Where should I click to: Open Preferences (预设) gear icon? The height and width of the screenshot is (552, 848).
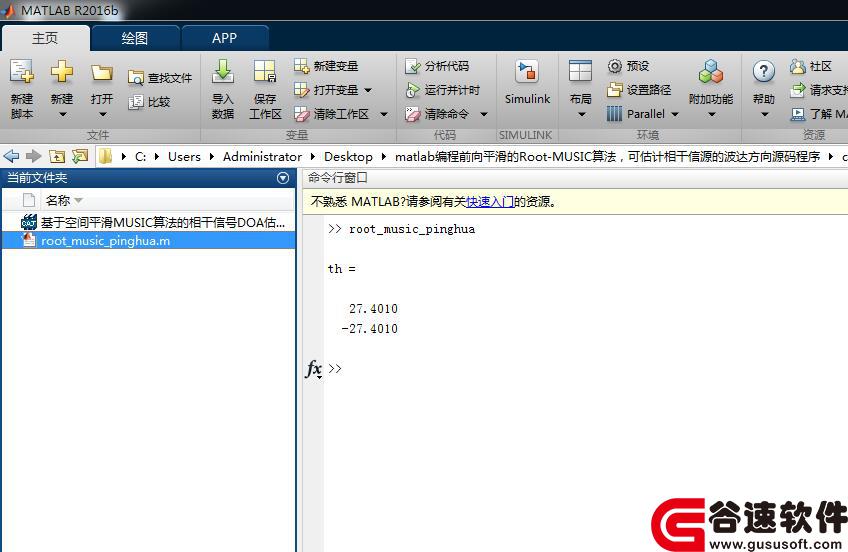(x=615, y=66)
